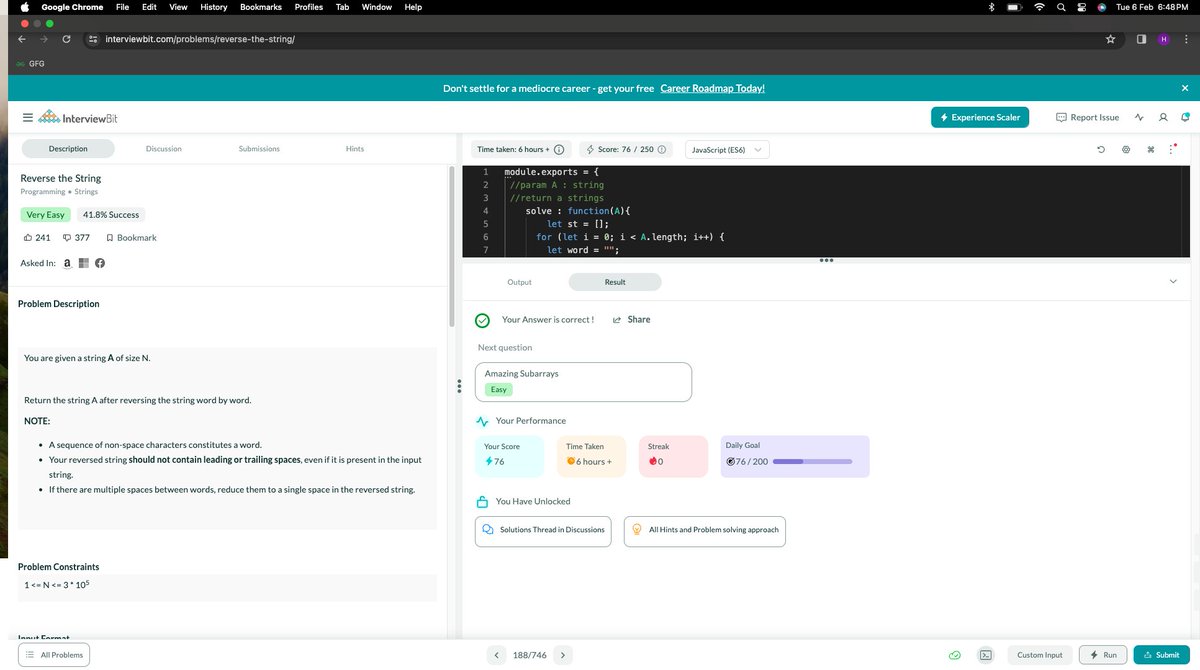Click the 41.8% Success badge
Screen dimensions: 1200x670
click(111, 214)
